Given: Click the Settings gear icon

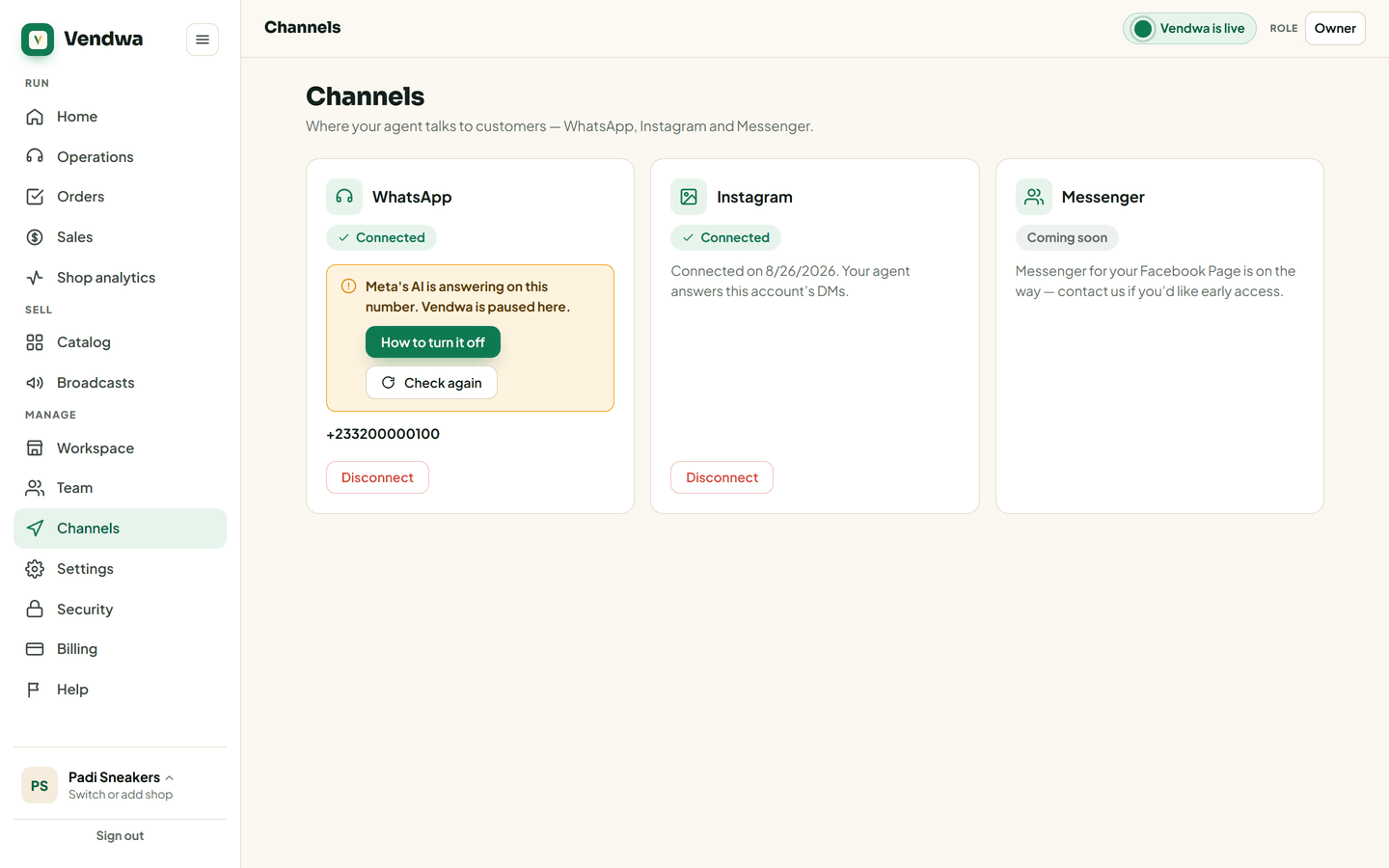Looking at the screenshot, I should 35,569.
